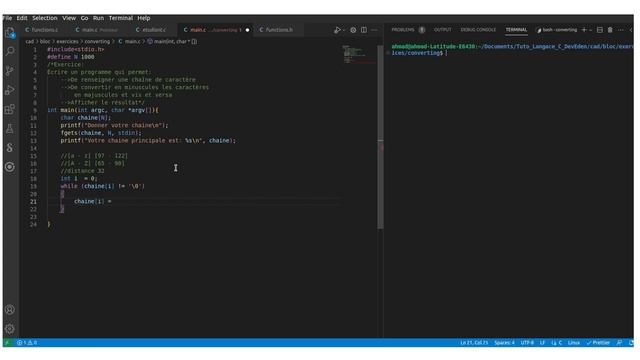This screenshot has height=360, width=640.
Task: Click the circular target icon in activity bar
Action: (x=10, y=167)
